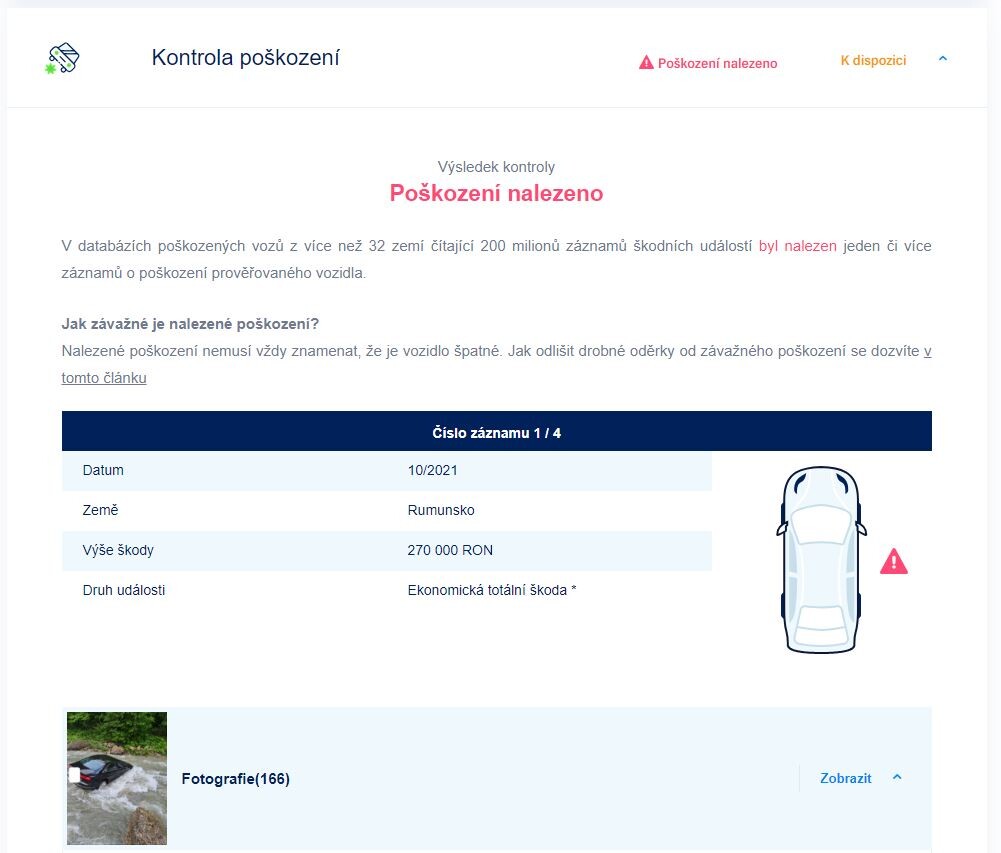The width and height of the screenshot is (1001, 853).
Task: Select the date value '10/2021'
Action: pos(432,470)
